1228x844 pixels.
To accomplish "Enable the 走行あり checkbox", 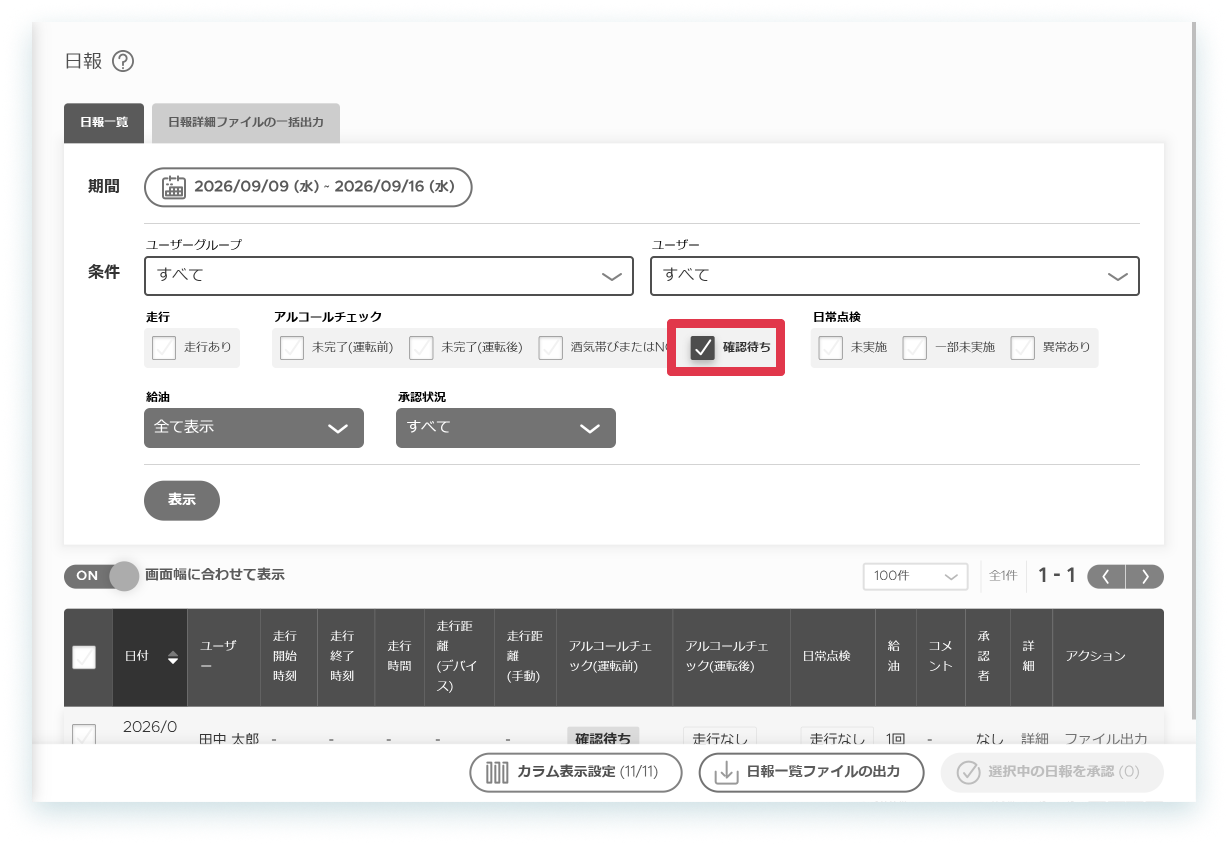I will (x=164, y=347).
